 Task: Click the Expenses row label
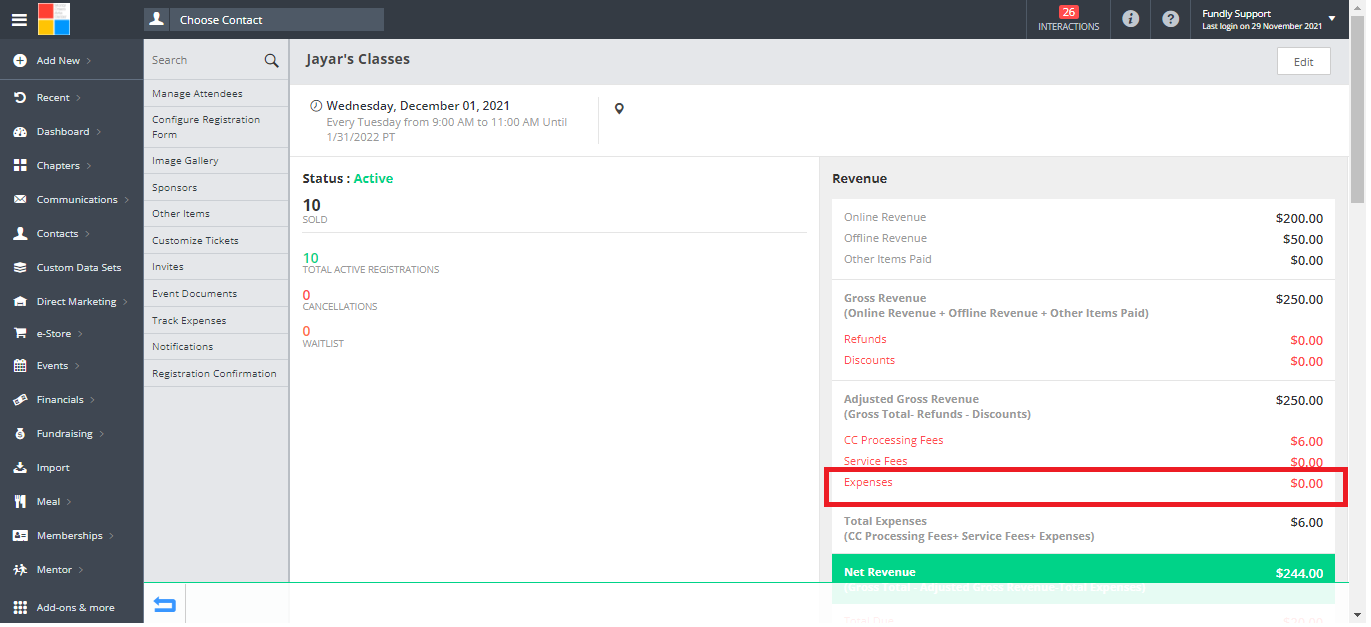[x=868, y=482]
